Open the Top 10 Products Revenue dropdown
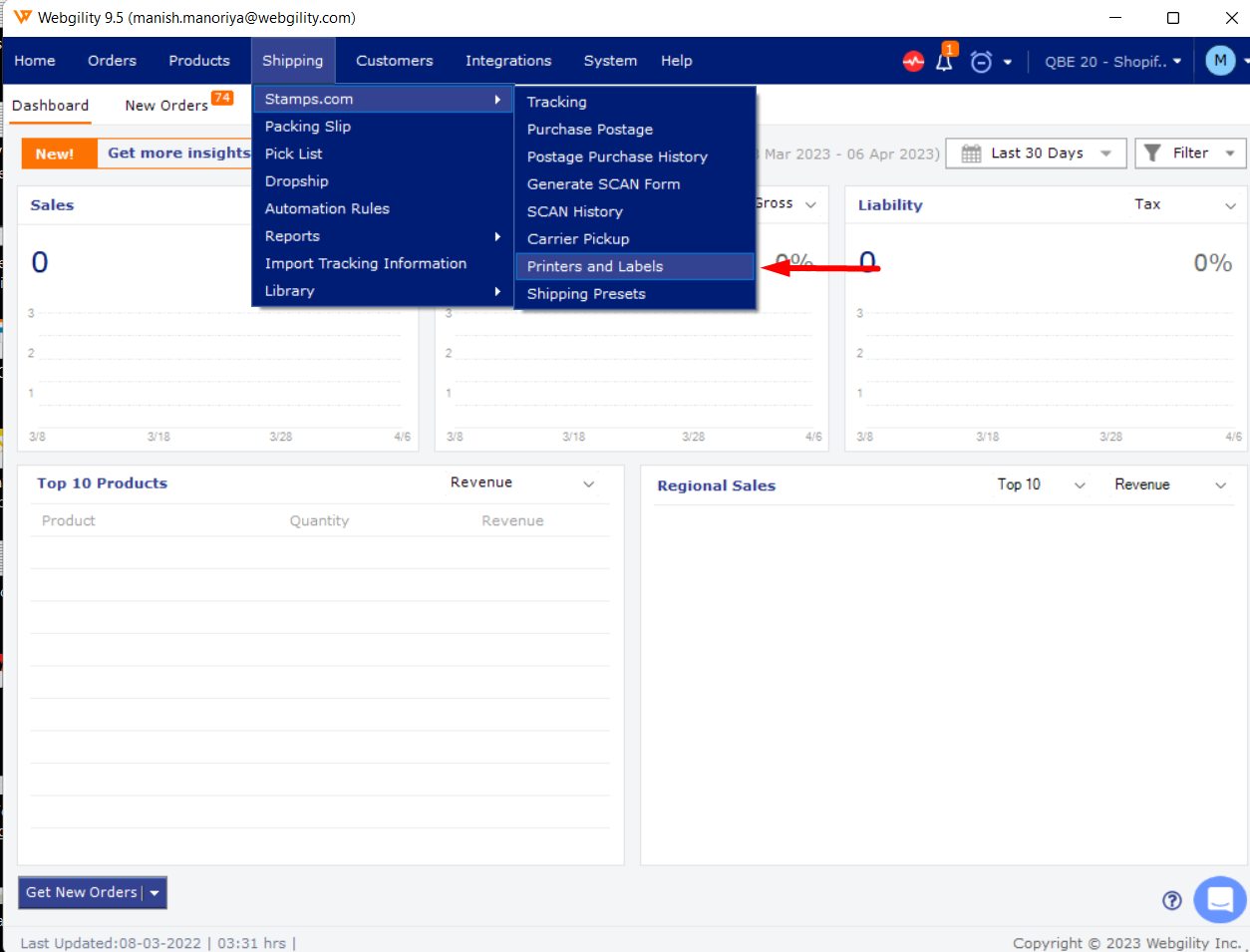 click(522, 483)
